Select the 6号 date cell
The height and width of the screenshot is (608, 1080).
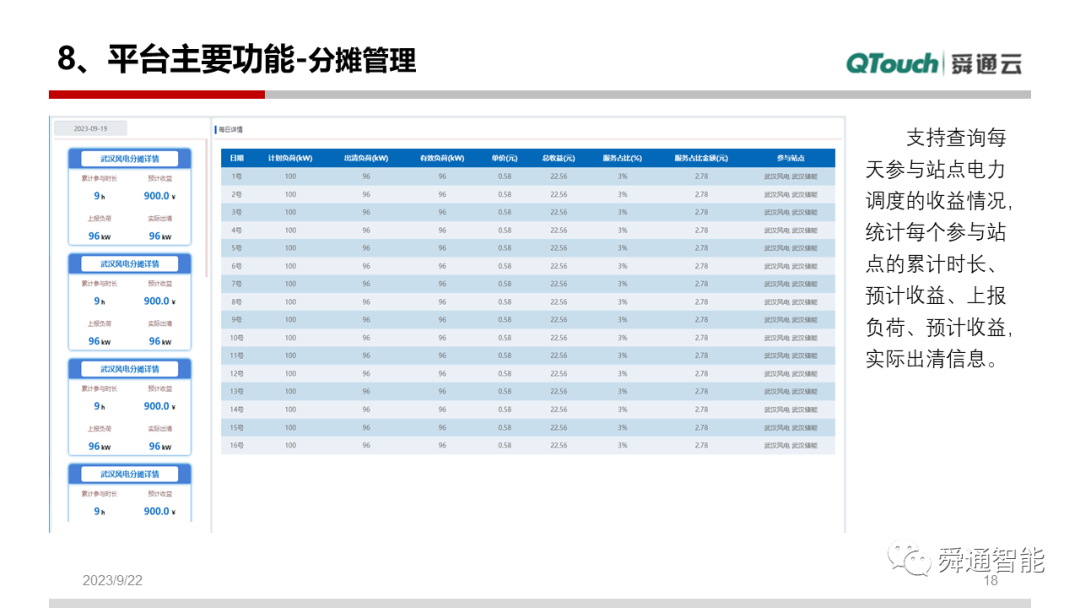(x=236, y=266)
